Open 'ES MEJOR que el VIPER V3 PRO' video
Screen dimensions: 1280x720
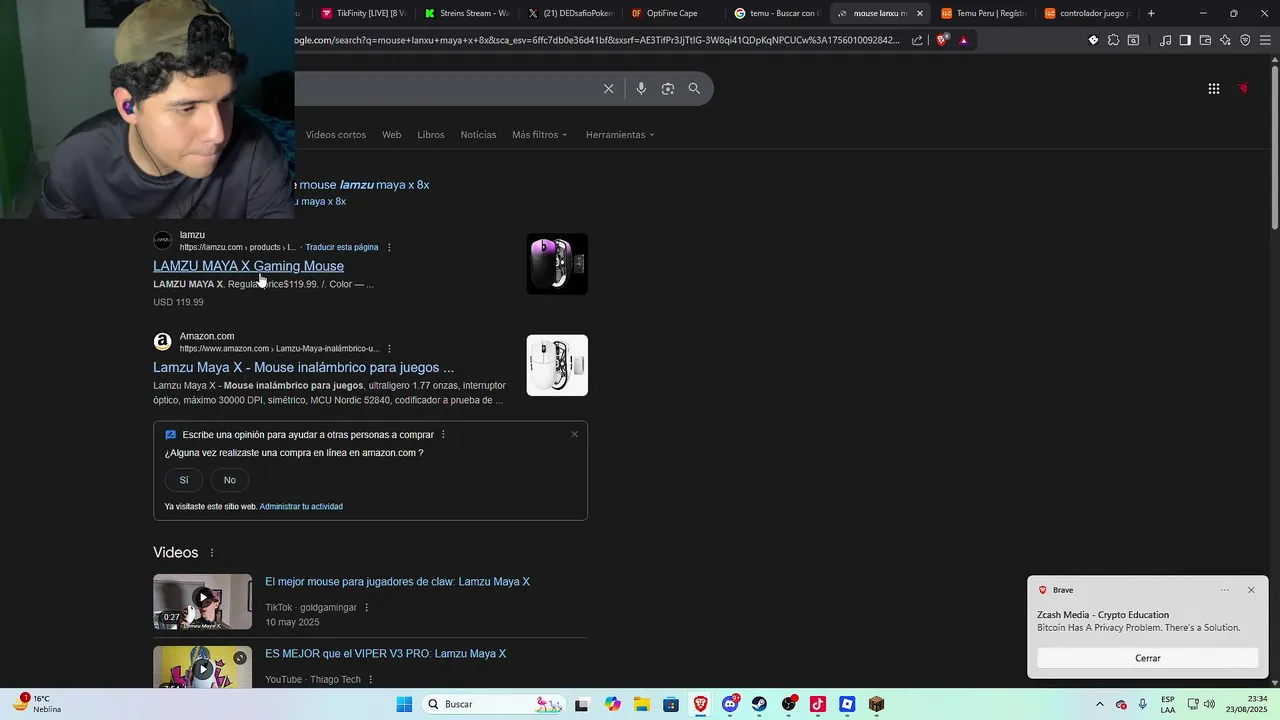point(385,654)
